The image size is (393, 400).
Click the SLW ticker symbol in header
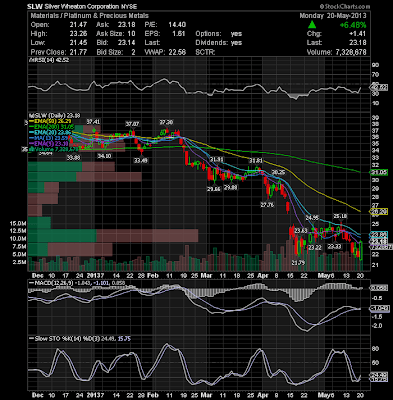tap(33, 6)
